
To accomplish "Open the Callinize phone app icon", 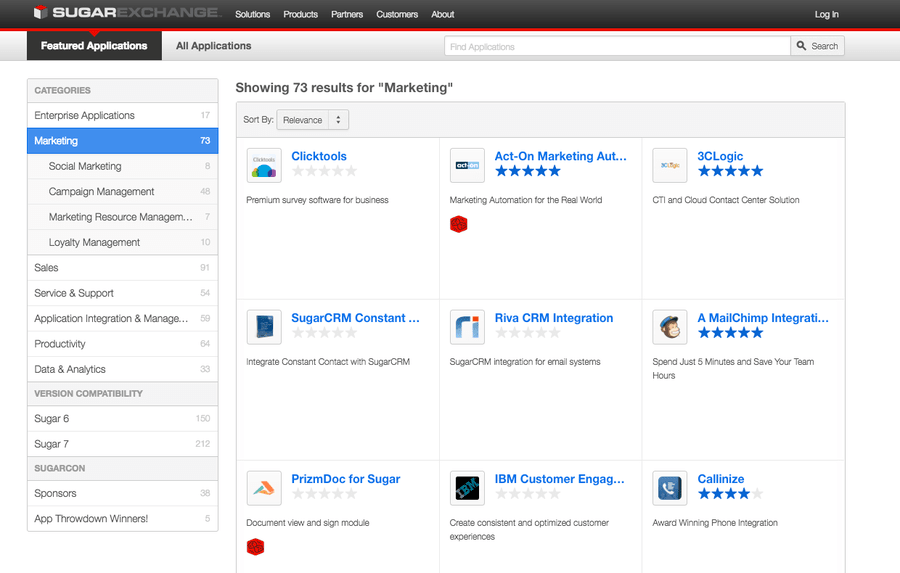I will point(670,488).
